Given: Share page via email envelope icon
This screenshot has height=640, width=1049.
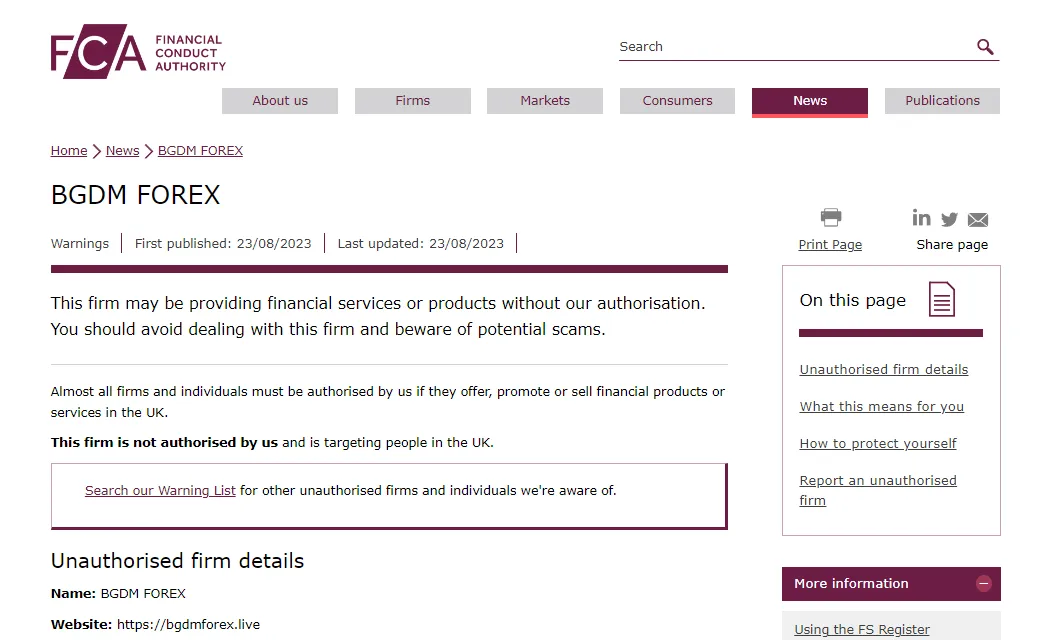Looking at the screenshot, I should point(977,219).
